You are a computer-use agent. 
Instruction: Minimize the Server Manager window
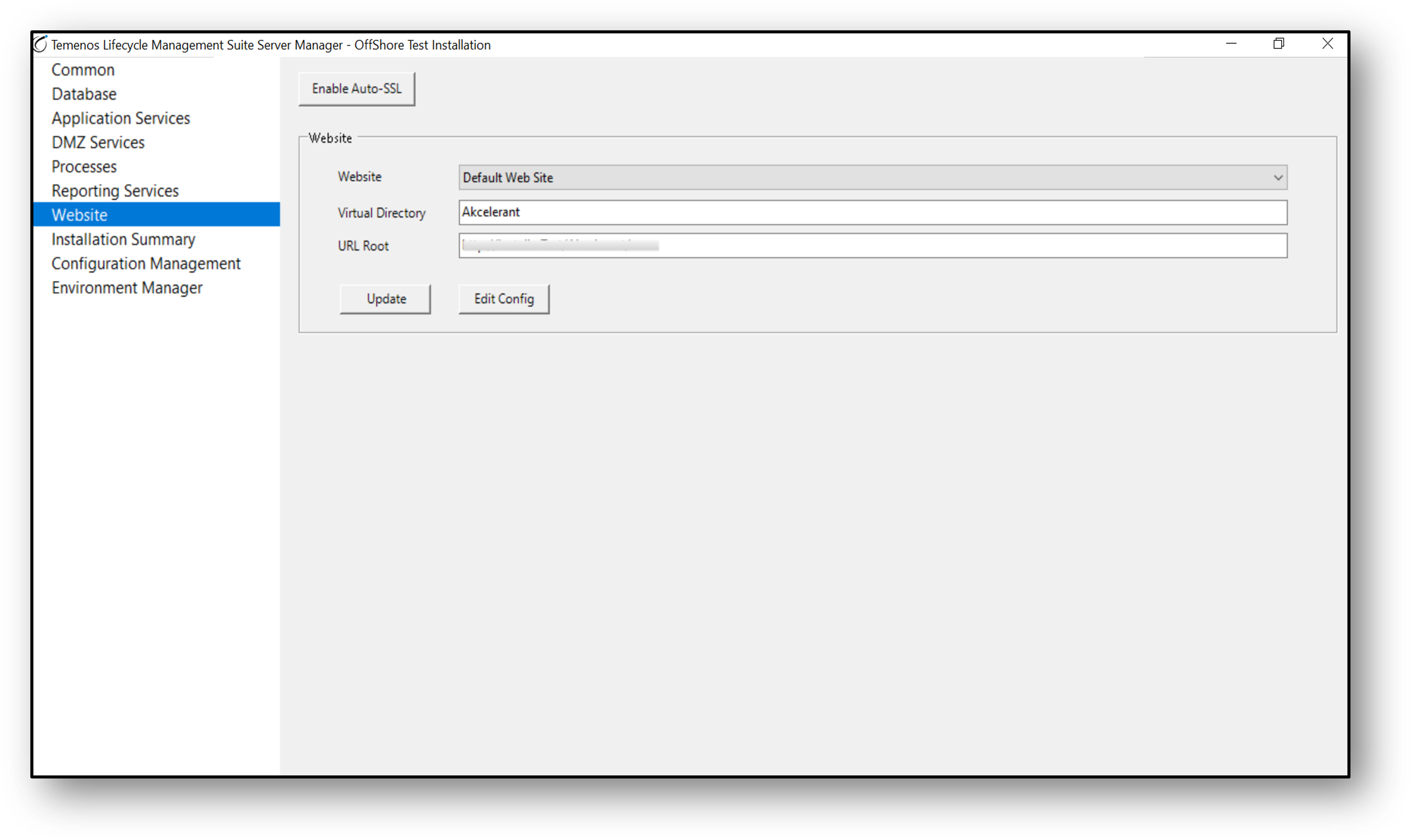pos(1231,44)
